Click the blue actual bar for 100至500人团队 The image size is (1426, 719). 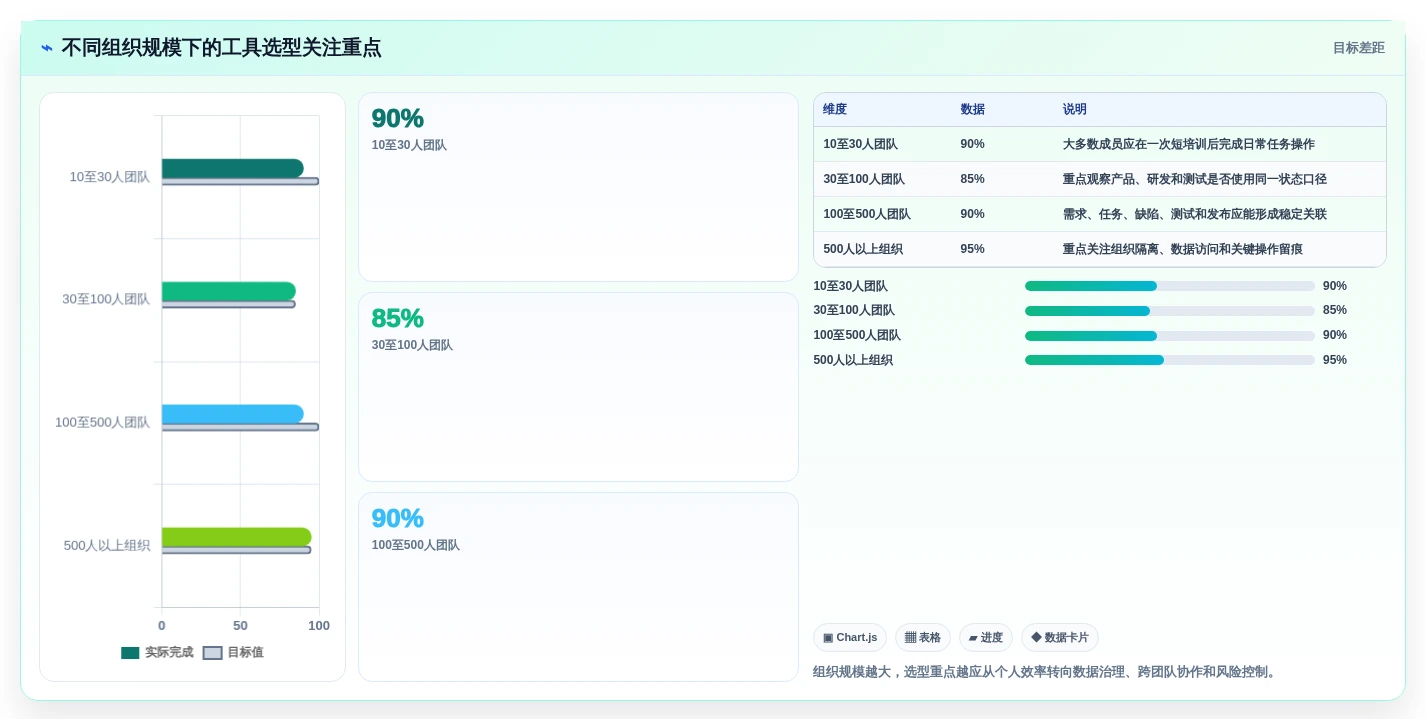coord(232,414)
